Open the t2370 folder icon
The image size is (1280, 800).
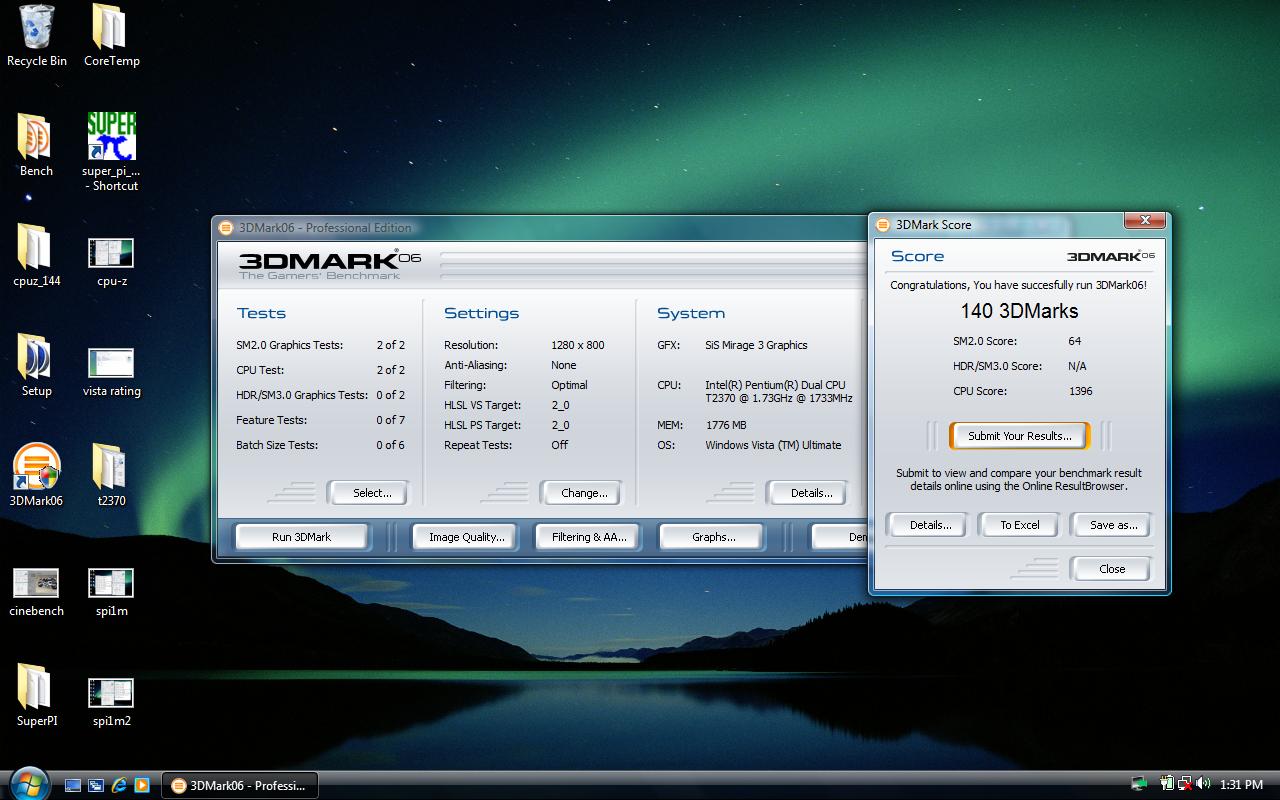click(x=111, y=467)
